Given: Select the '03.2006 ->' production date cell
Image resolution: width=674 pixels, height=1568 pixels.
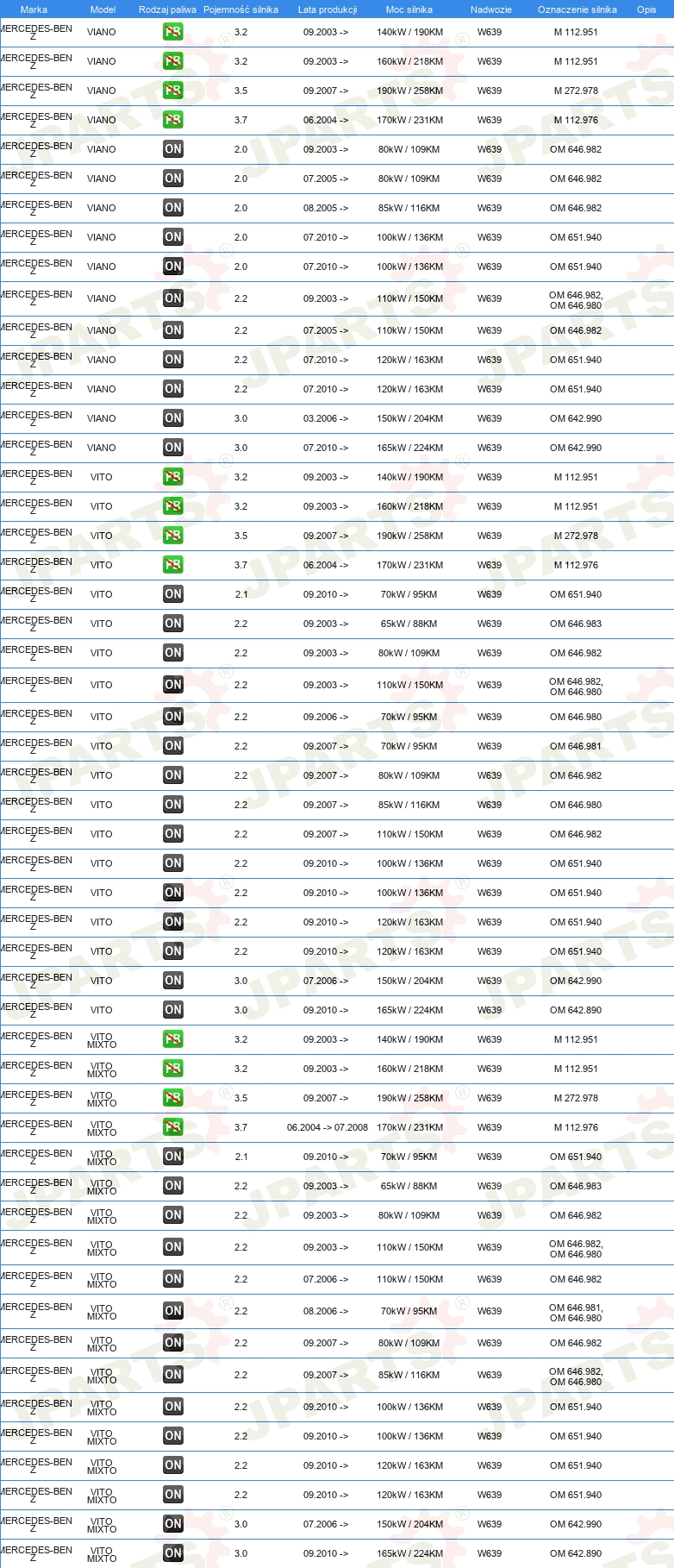Looking at the screenshot, I should 326,418.
